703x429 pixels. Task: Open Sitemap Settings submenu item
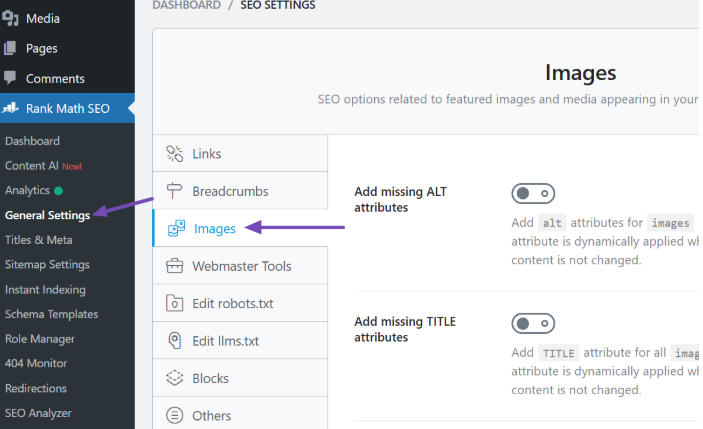pyautogui.click(x=47, y=264)
